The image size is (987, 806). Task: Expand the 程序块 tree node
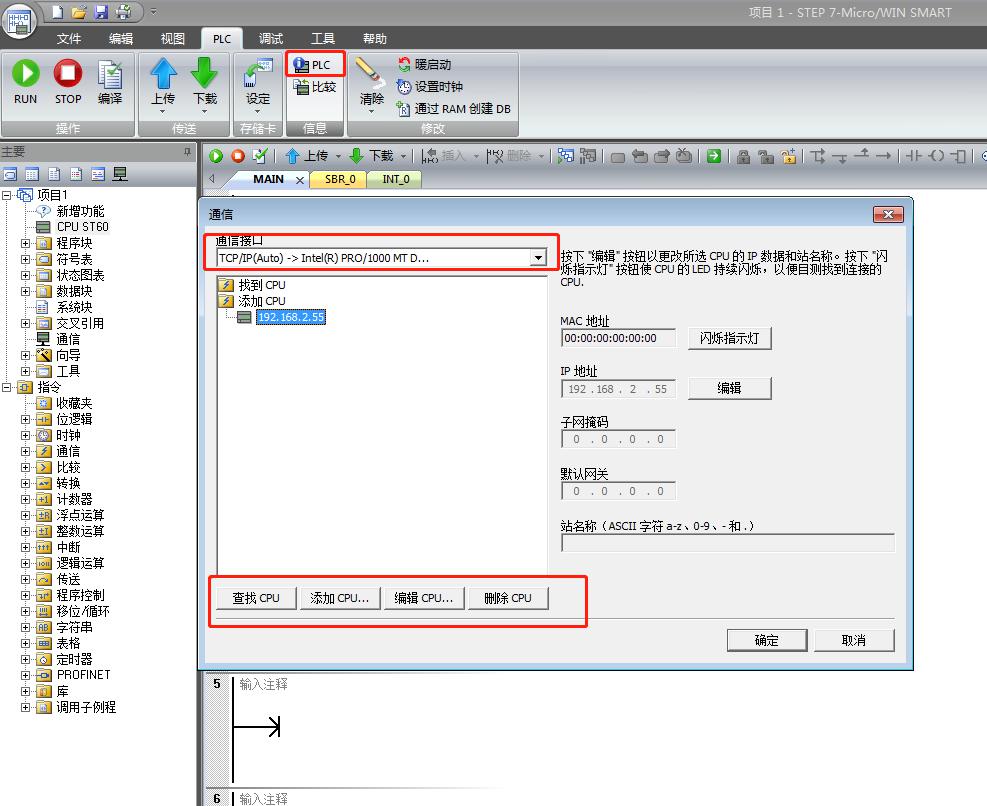[x=26, y=243]
